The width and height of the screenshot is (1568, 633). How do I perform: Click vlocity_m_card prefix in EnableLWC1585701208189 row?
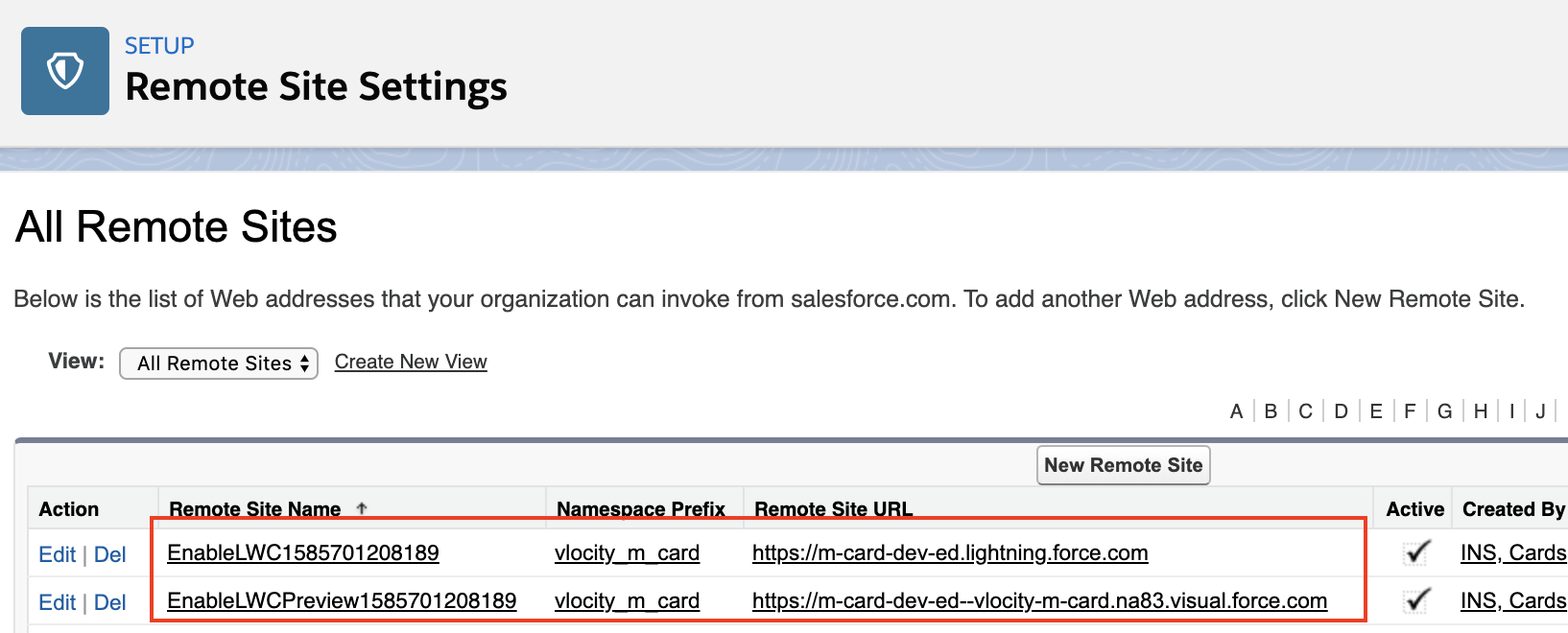coord(627,552)
